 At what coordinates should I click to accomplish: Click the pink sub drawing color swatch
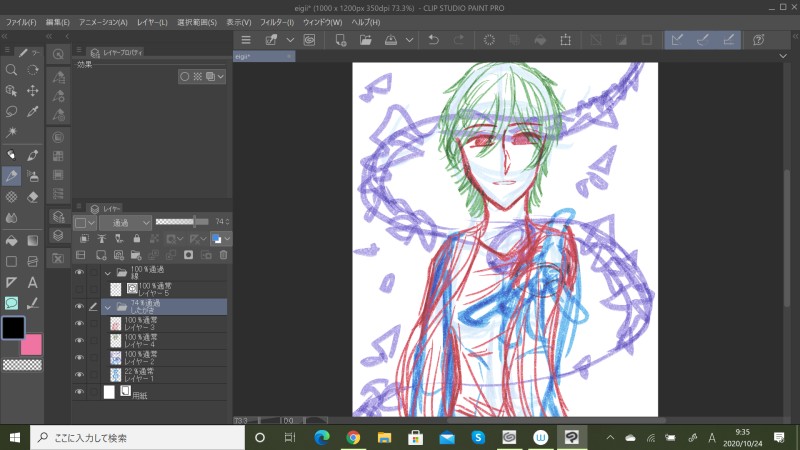point(33,346)
